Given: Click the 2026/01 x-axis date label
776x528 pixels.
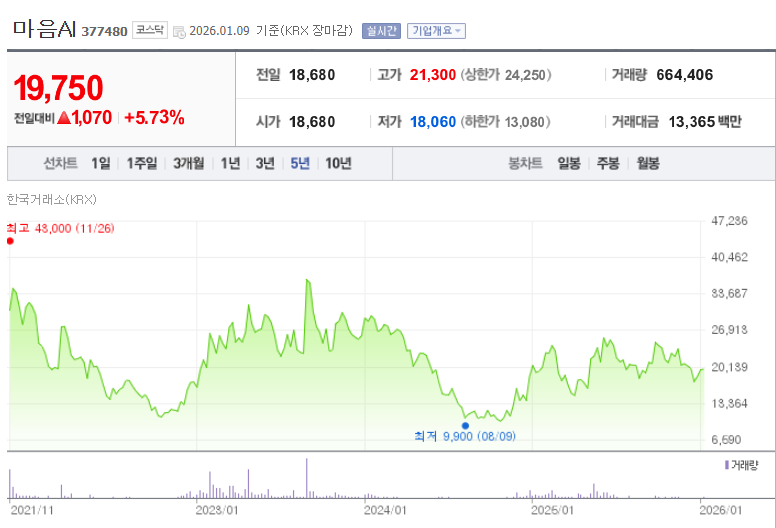Looking at the screenshot, I should click(721, 510).
